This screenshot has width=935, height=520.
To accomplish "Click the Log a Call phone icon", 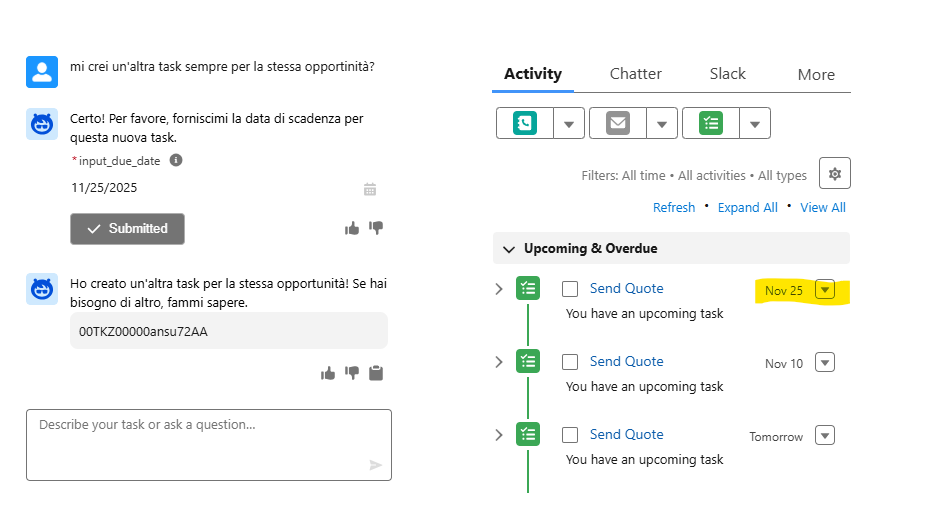I will [525, 123].
